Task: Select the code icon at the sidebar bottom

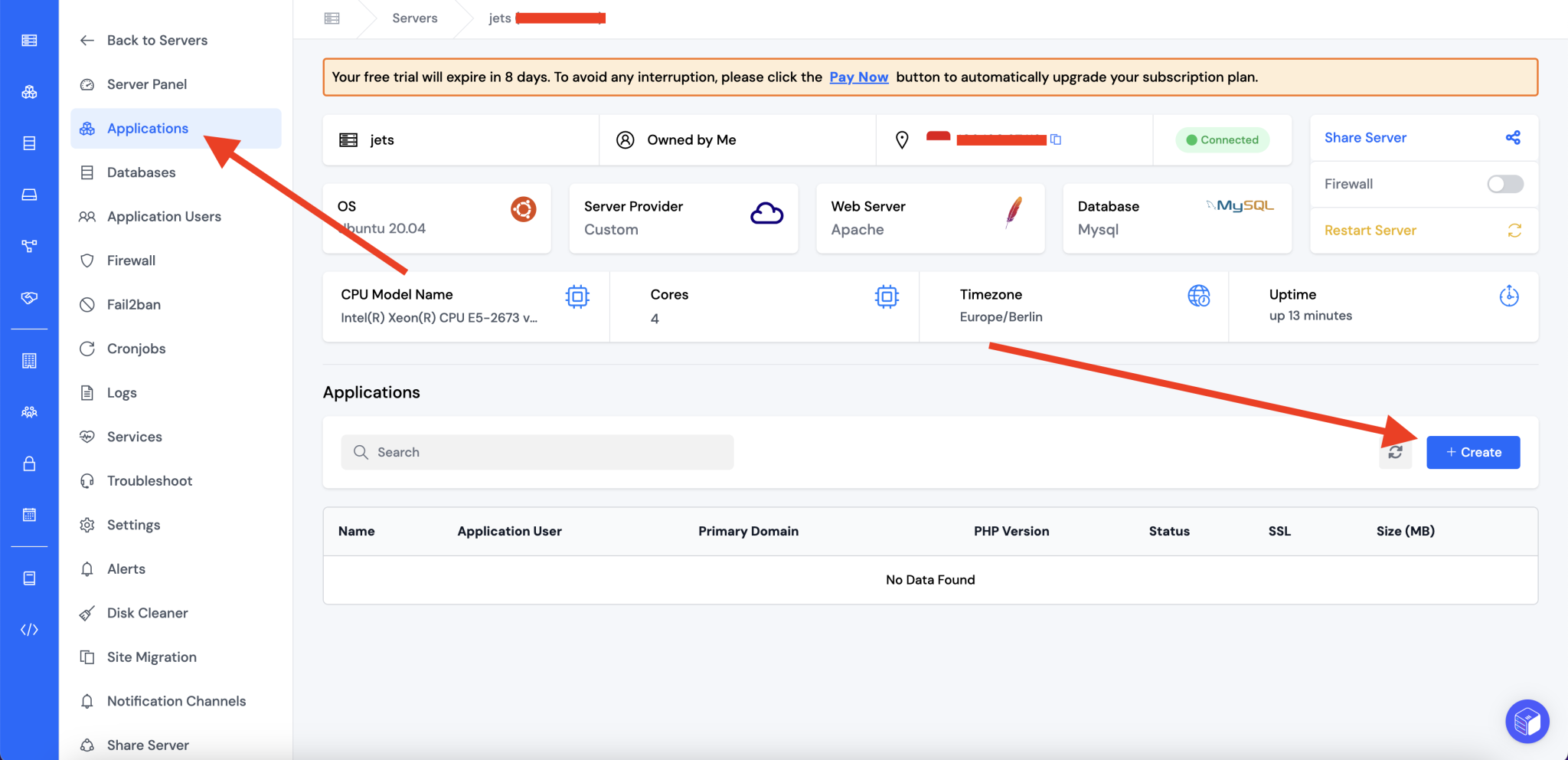Action: point(30,629)
